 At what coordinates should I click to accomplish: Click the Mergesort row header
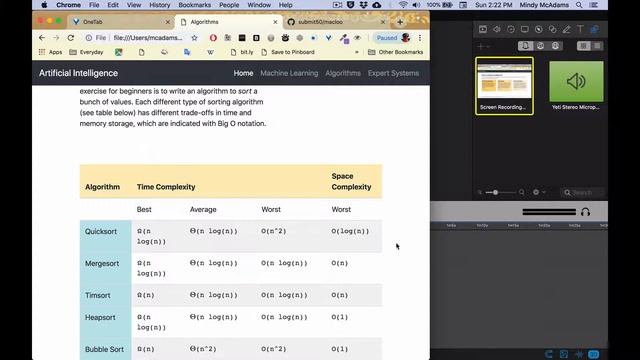[105, 268]
